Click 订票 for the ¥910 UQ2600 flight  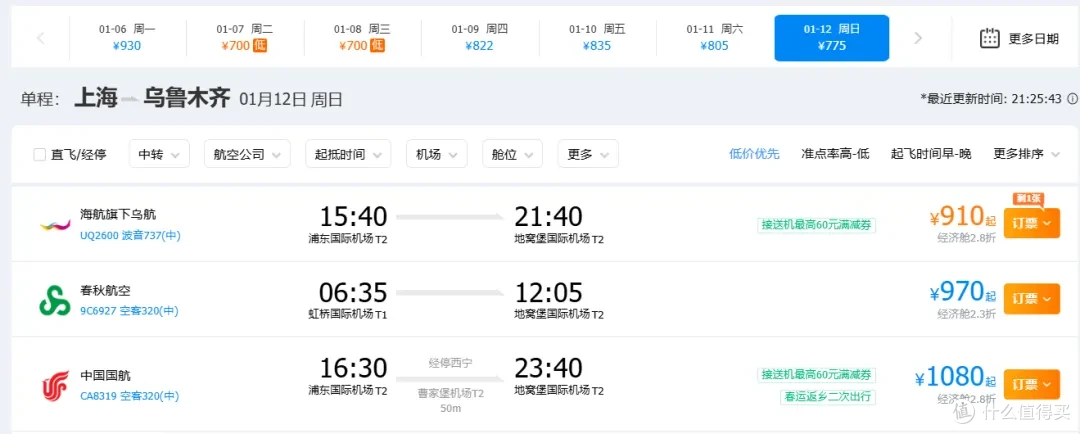[x=1031, y=223]
